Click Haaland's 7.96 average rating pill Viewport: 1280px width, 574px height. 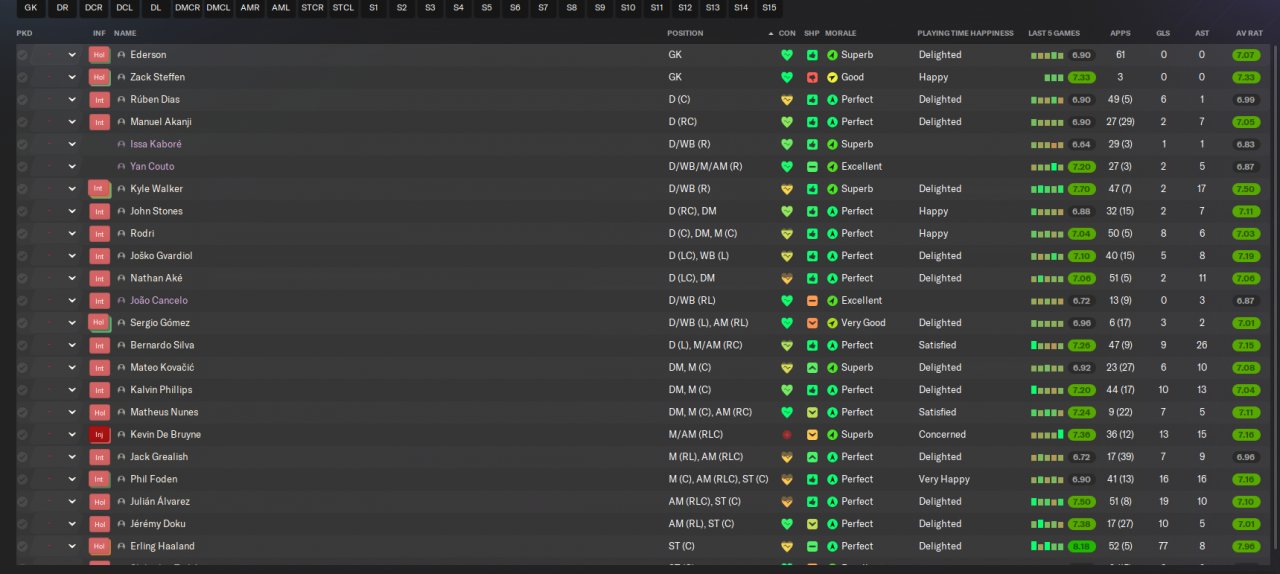tap(1246, 547)
